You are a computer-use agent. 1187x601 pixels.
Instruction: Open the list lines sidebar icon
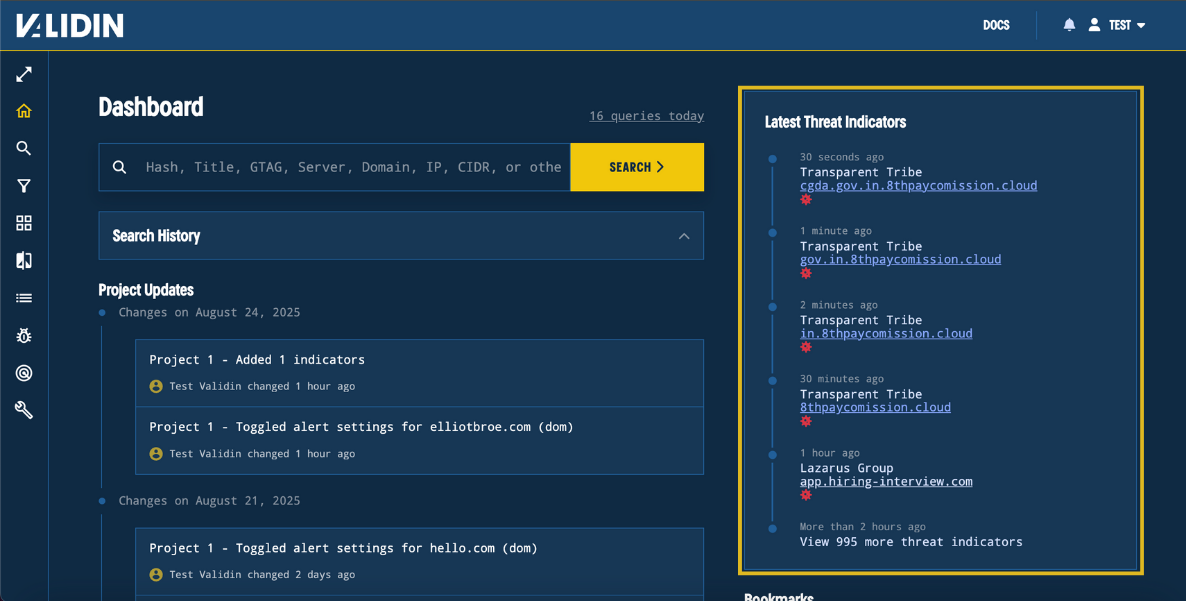tap(24, 298)
